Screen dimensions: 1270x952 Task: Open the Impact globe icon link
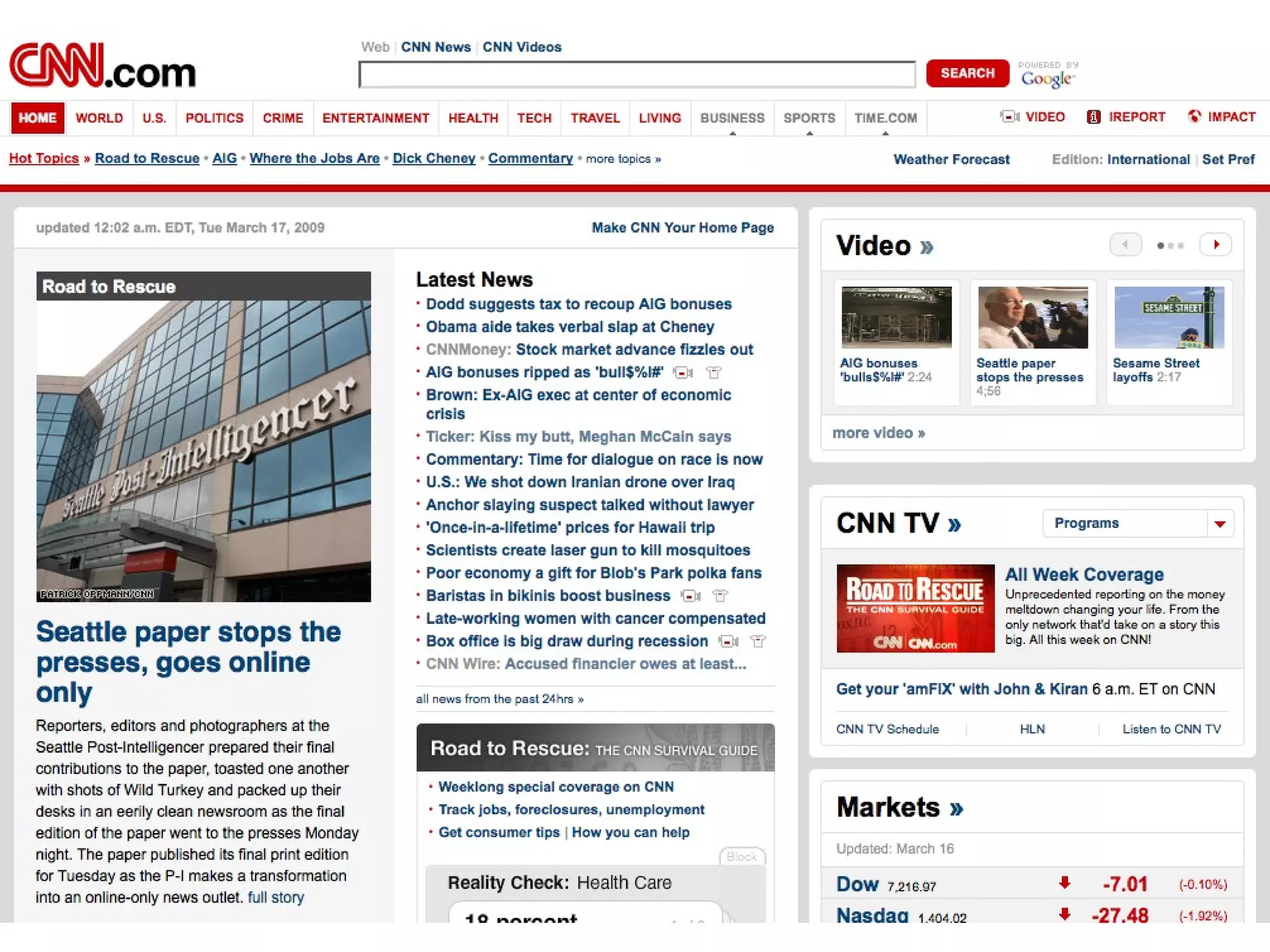tap(1194, 116)
